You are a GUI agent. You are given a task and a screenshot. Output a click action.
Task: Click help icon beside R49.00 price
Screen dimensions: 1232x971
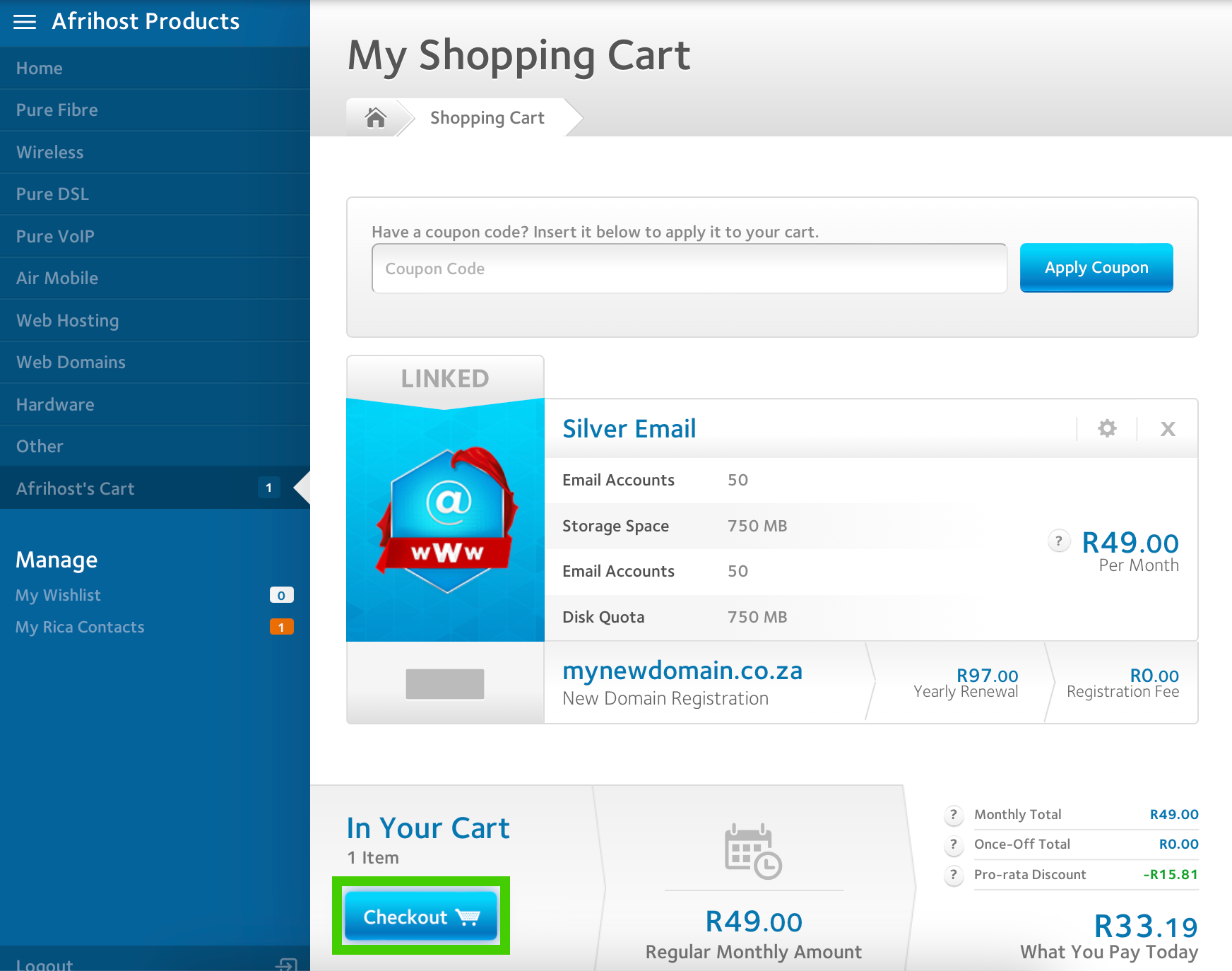pyautogui.click(x=1058, y=541)
